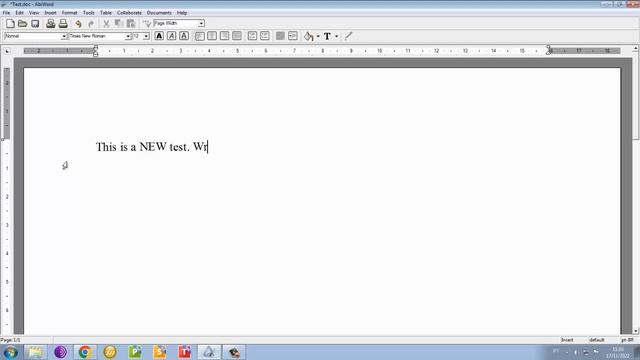Open Windows Start menu orb
The height and width of the screenshot is (360, 640).
click(11, 352)
